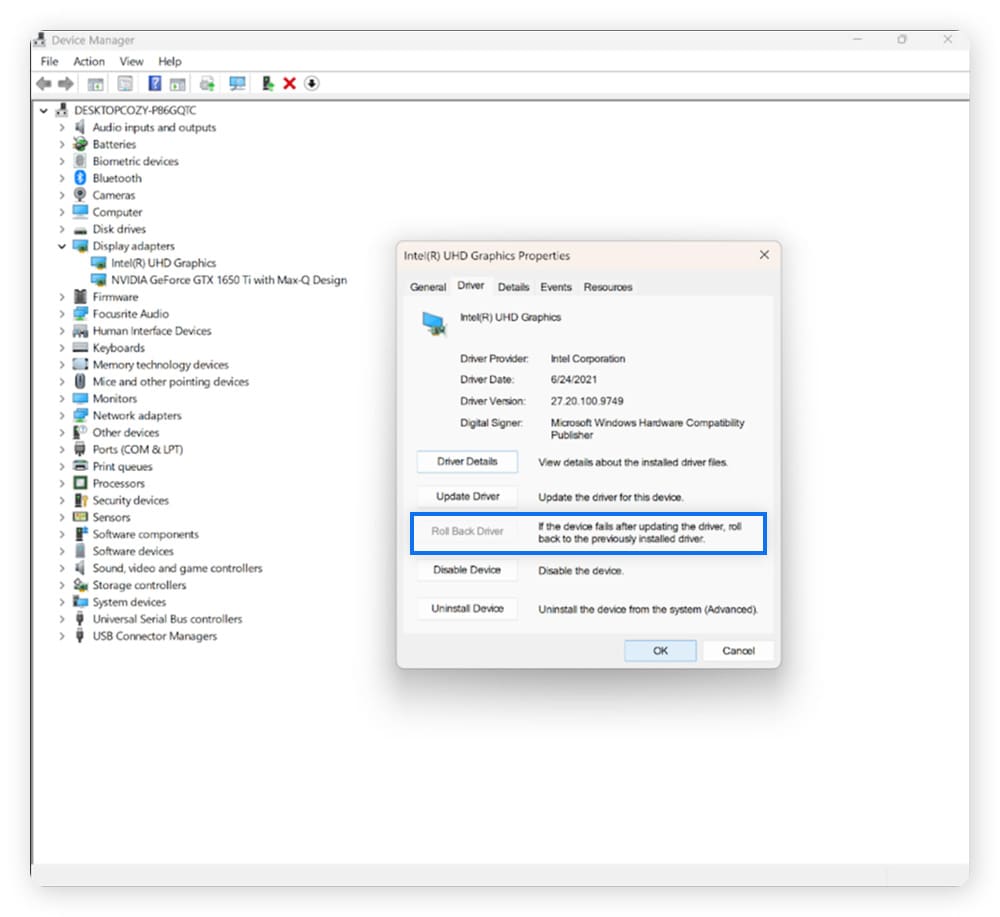Expand the Human Interface Devices node
1000x917 pixels.
click(x=62, y=331)
